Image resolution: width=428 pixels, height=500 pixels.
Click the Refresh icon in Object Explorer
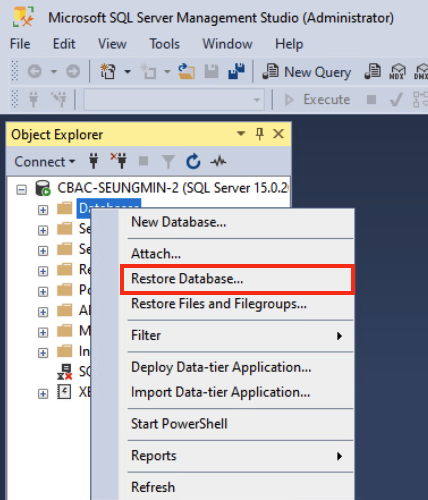click(193, 162)
